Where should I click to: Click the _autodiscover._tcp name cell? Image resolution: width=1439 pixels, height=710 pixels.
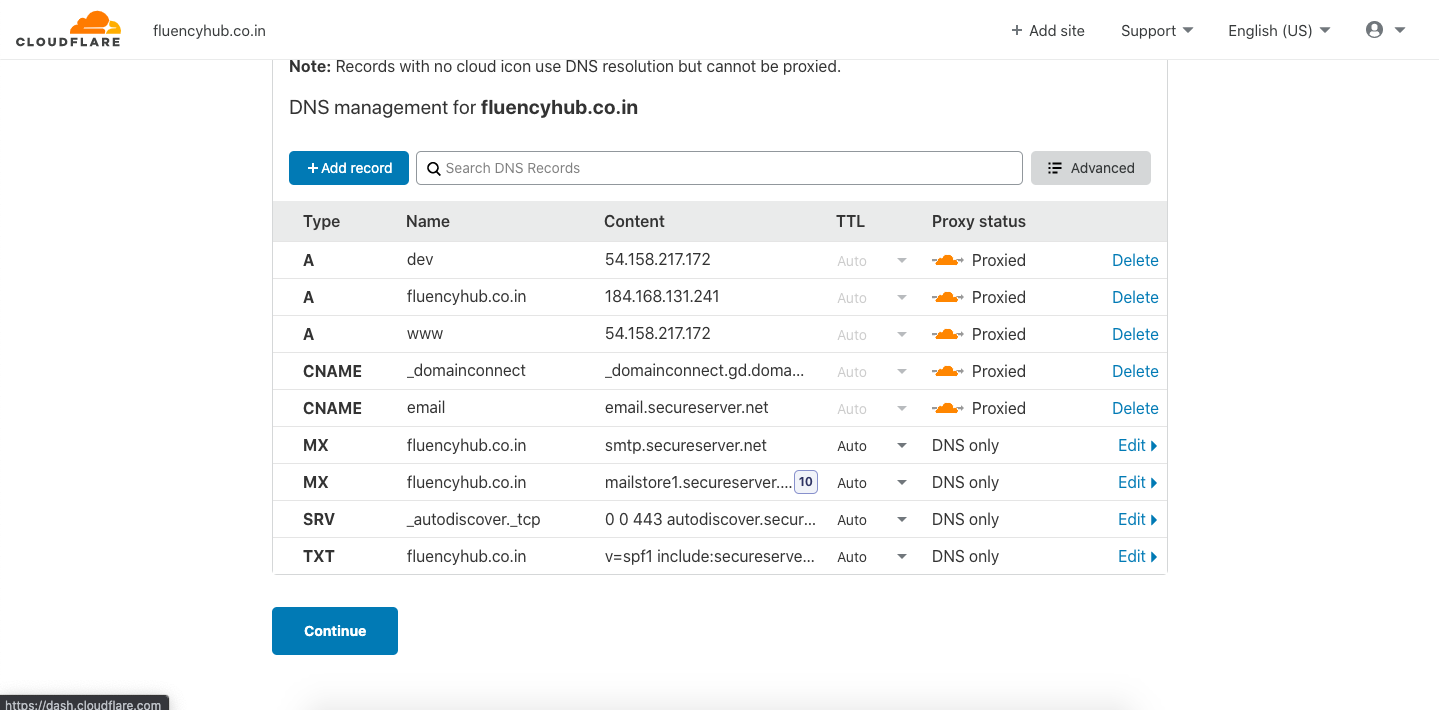tap(474, 519)
